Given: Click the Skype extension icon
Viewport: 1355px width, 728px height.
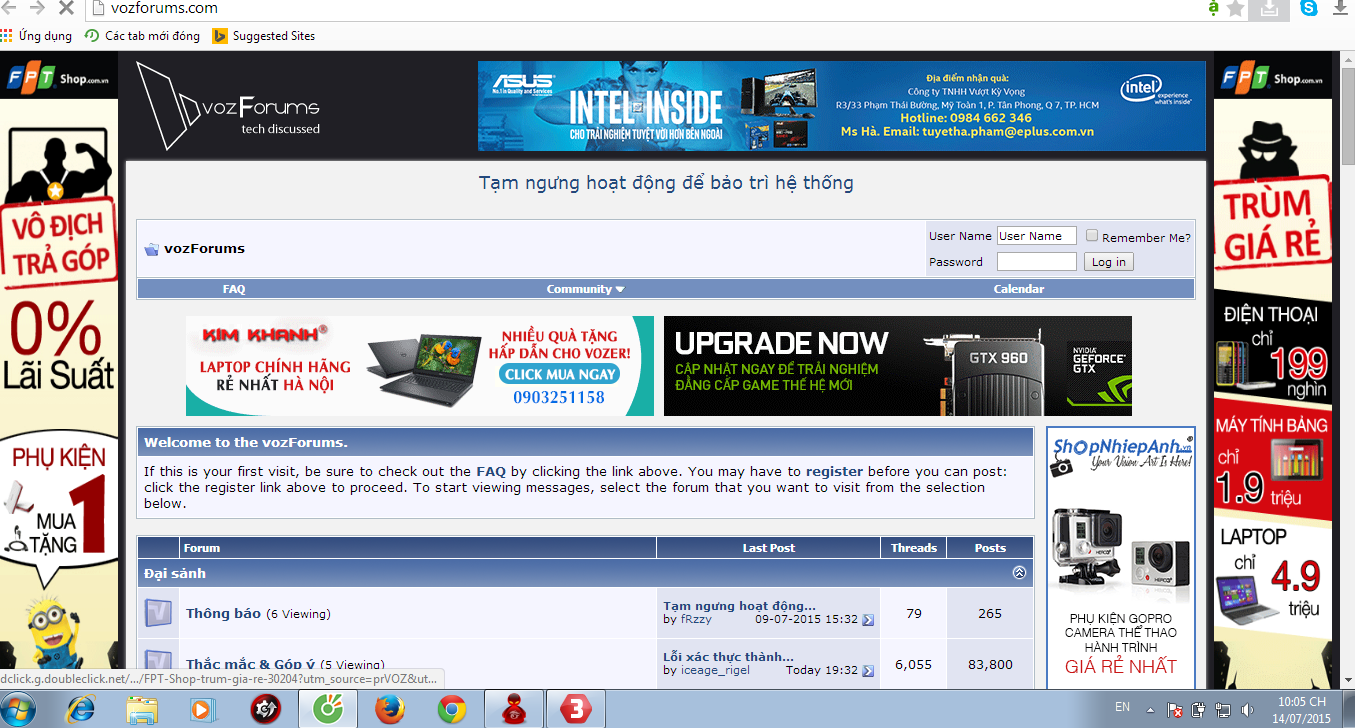Looking at the screenshot, I should [1308, 8].
